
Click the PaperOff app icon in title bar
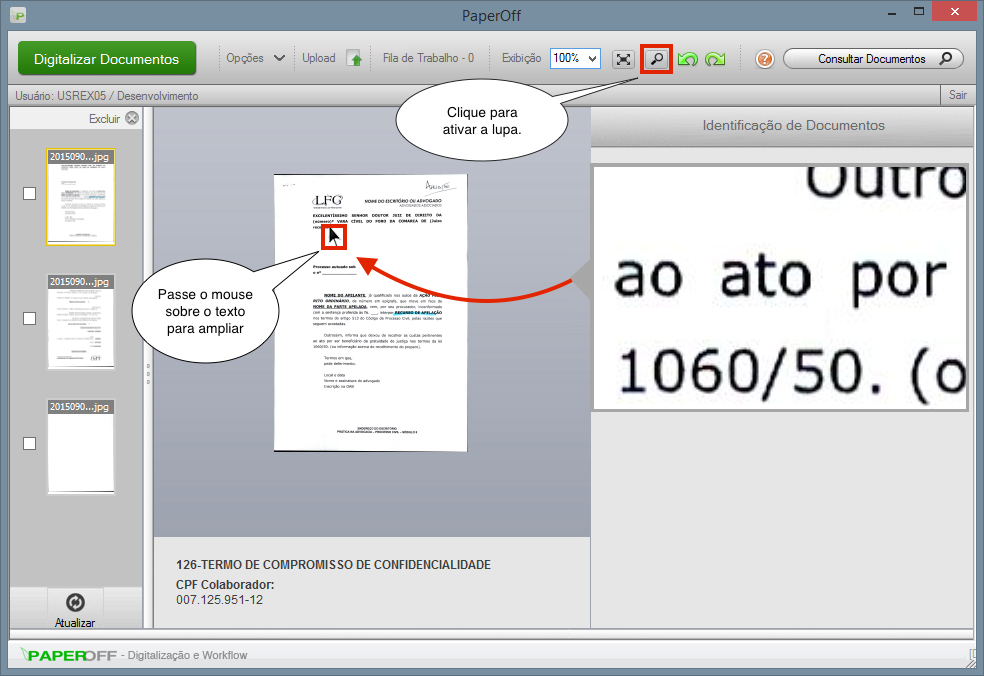(x=18, y=15)
